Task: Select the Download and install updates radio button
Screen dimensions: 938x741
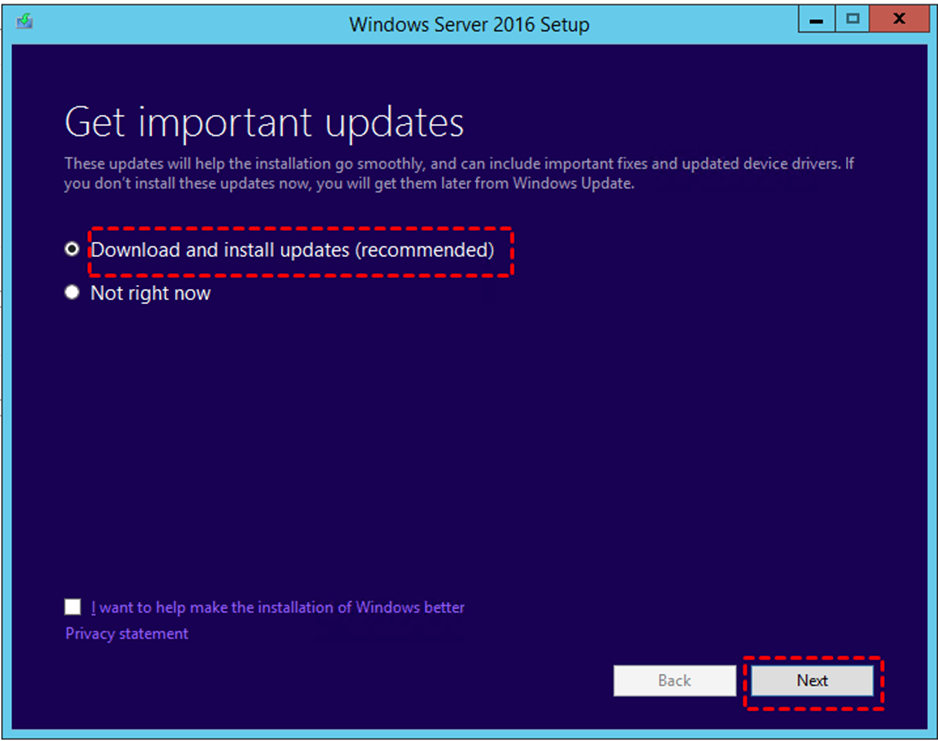Action: tap(72, 250)
